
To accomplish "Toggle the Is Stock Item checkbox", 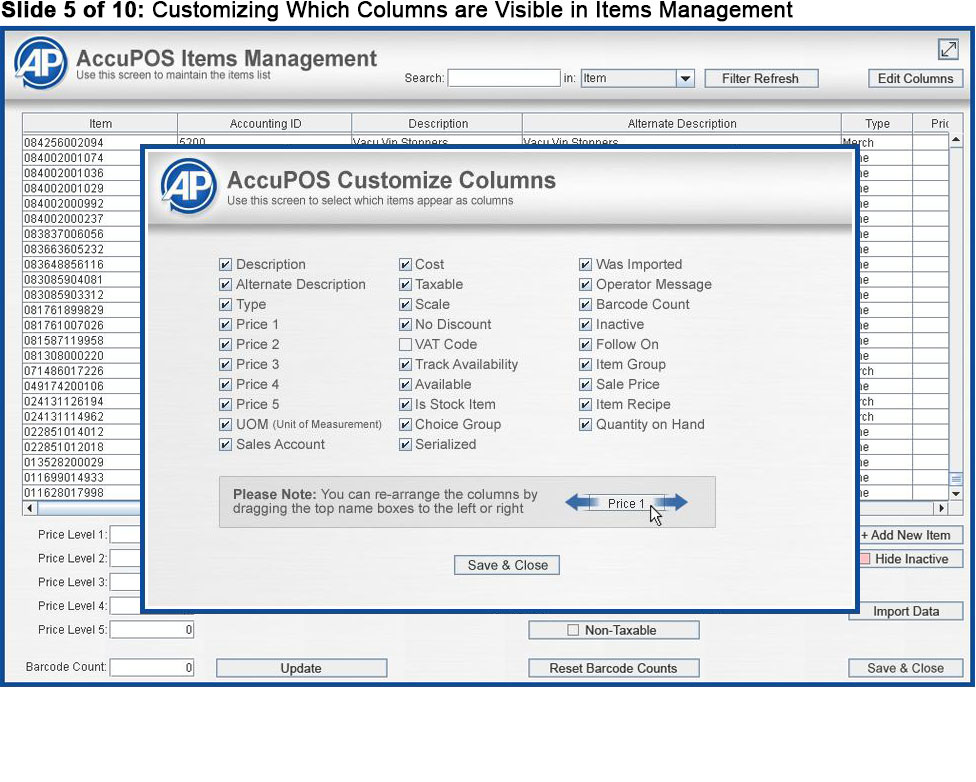I will (405, 404).
